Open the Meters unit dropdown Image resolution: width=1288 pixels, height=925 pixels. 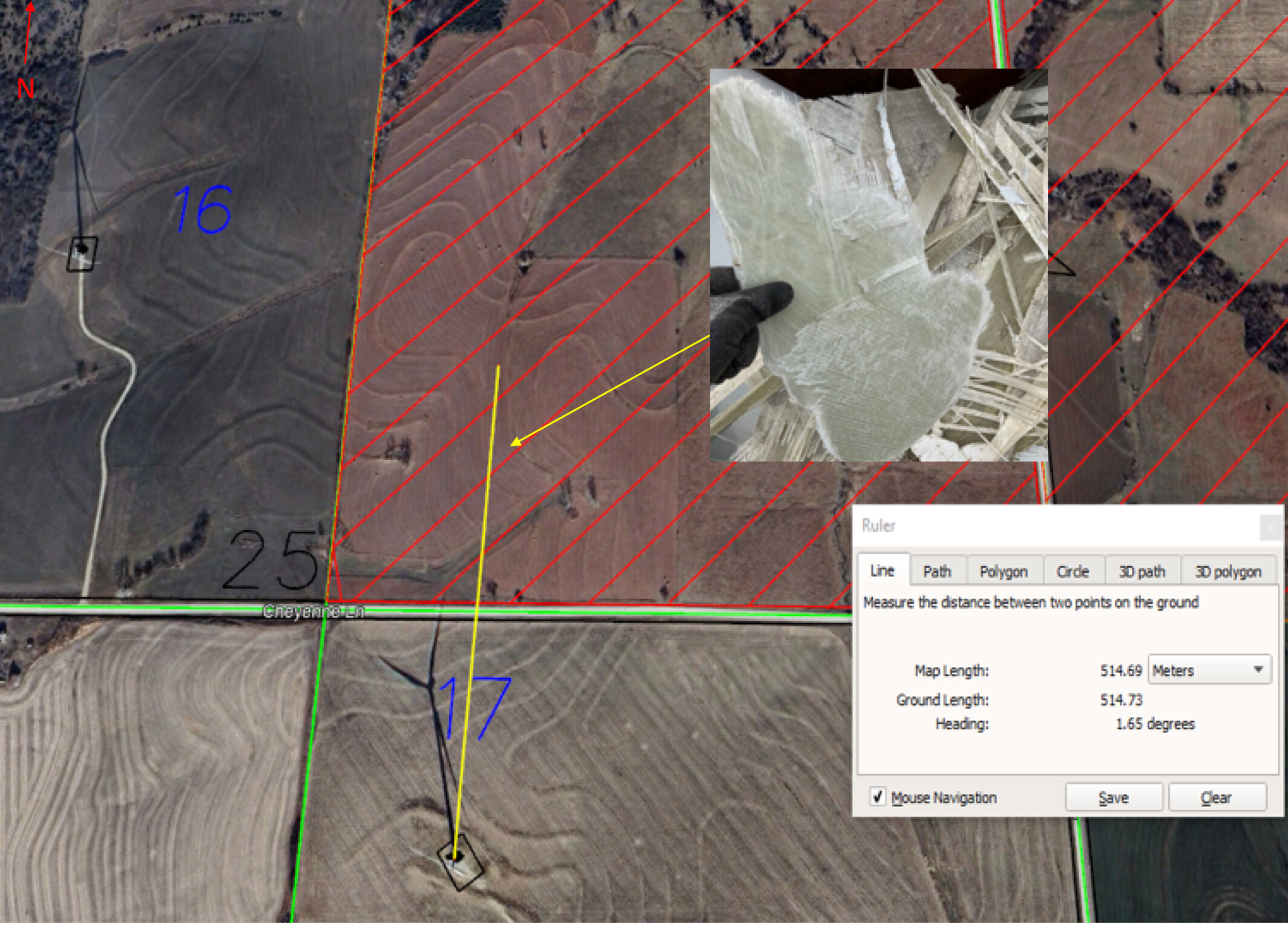click(1209, 670)
